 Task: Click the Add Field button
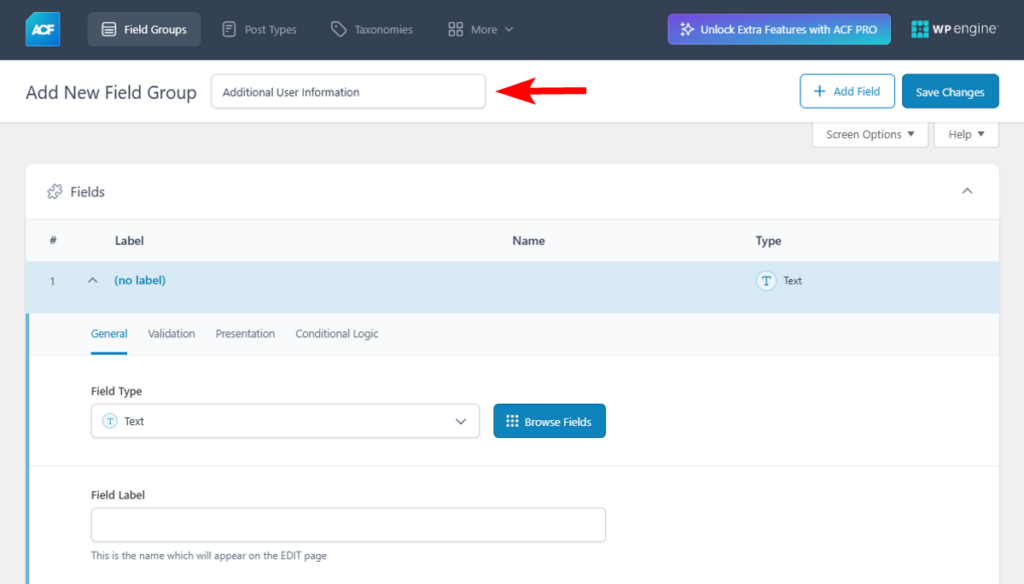847,90
